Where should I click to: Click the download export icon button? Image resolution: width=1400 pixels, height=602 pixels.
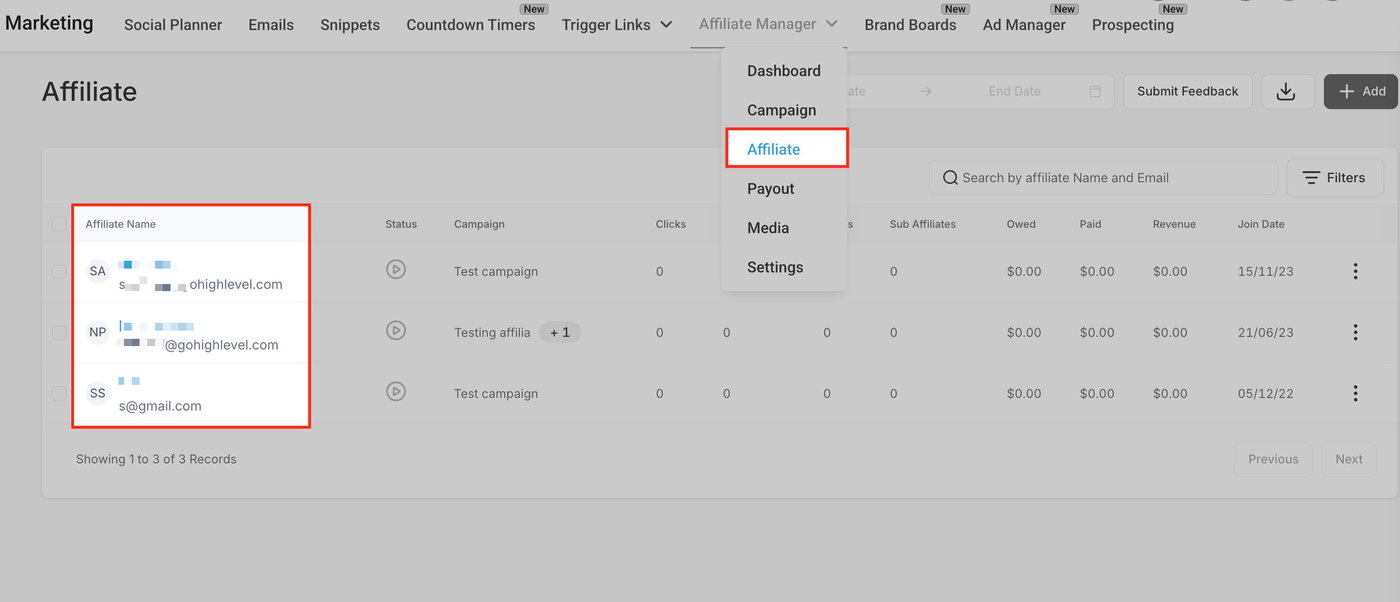[x=1286, y=91]
